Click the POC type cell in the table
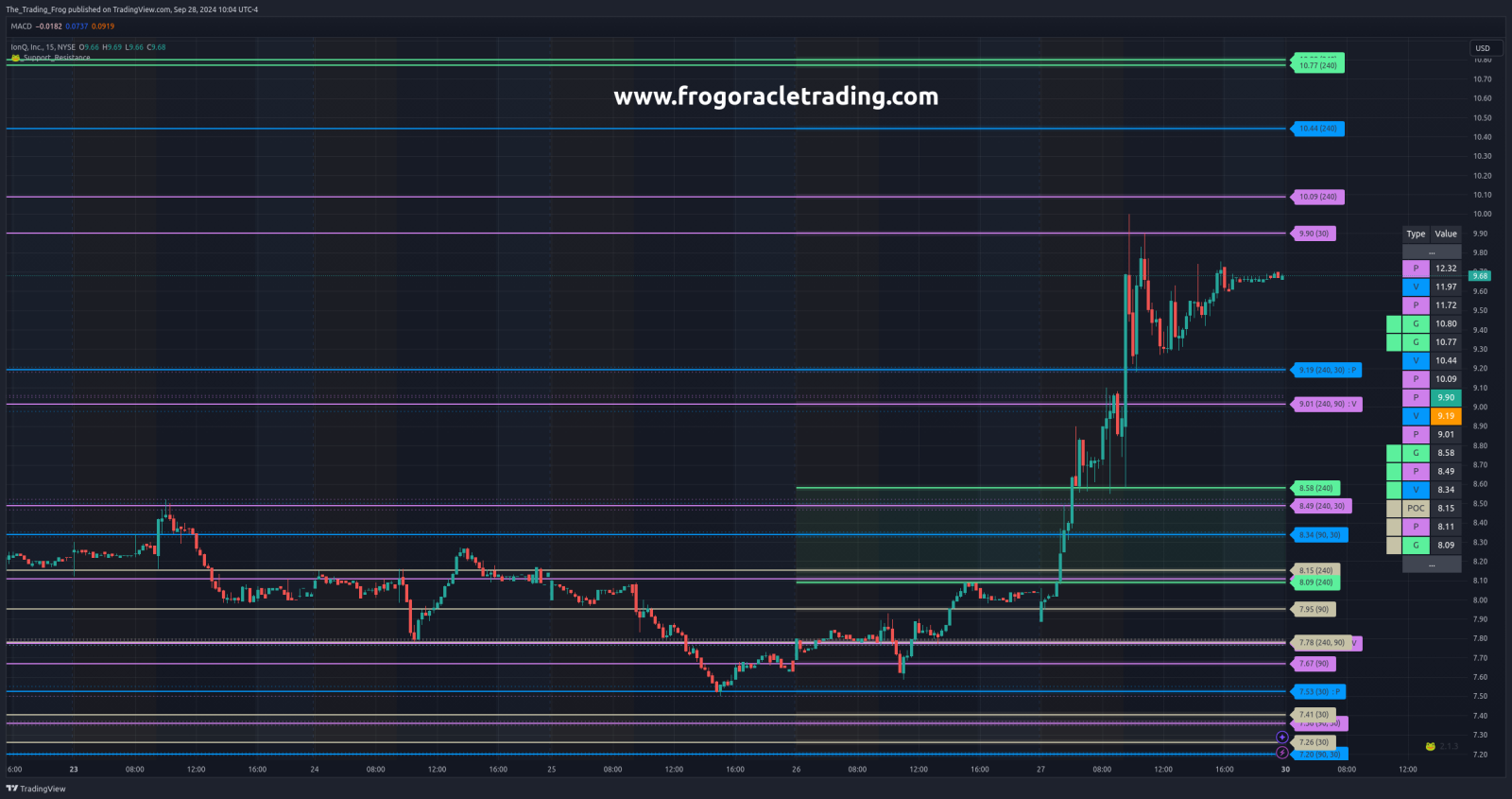The height and width of the screenshot is (799, 1512). click(1416, 509)
